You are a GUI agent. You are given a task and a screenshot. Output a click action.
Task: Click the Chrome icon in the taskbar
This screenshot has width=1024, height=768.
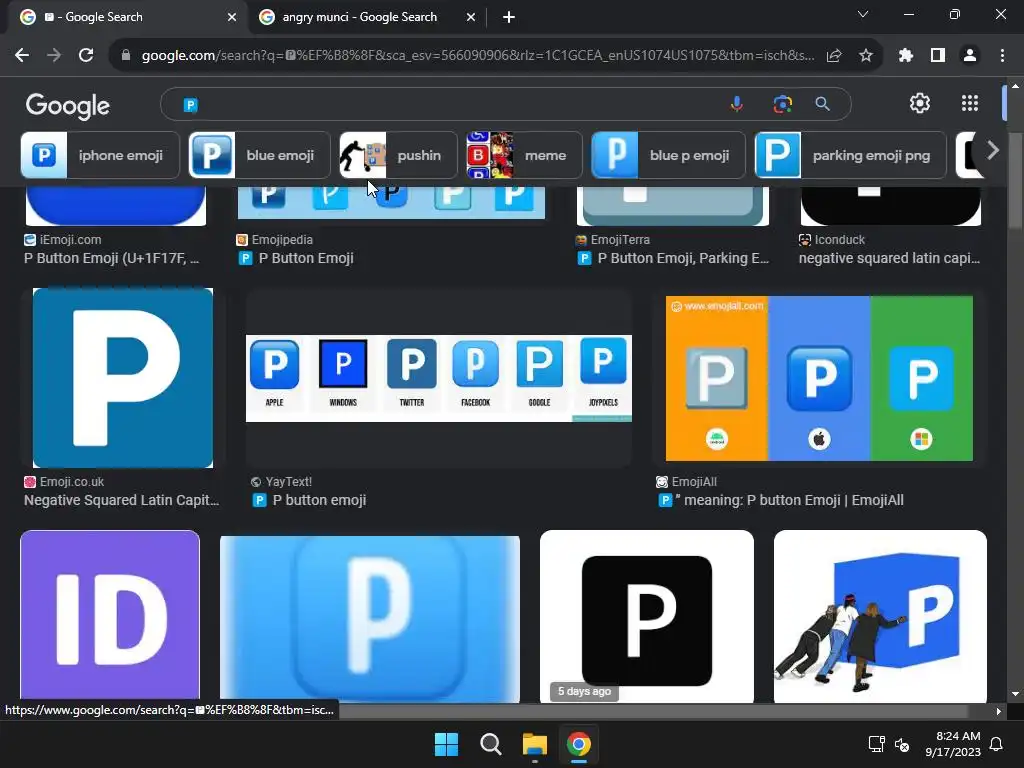coord(579,744)
